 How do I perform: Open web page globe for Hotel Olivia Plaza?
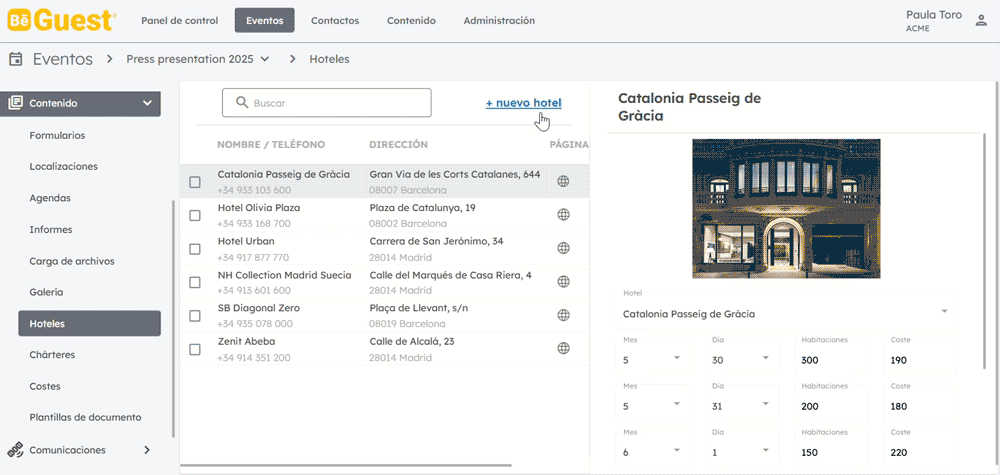tap(563, 216)
